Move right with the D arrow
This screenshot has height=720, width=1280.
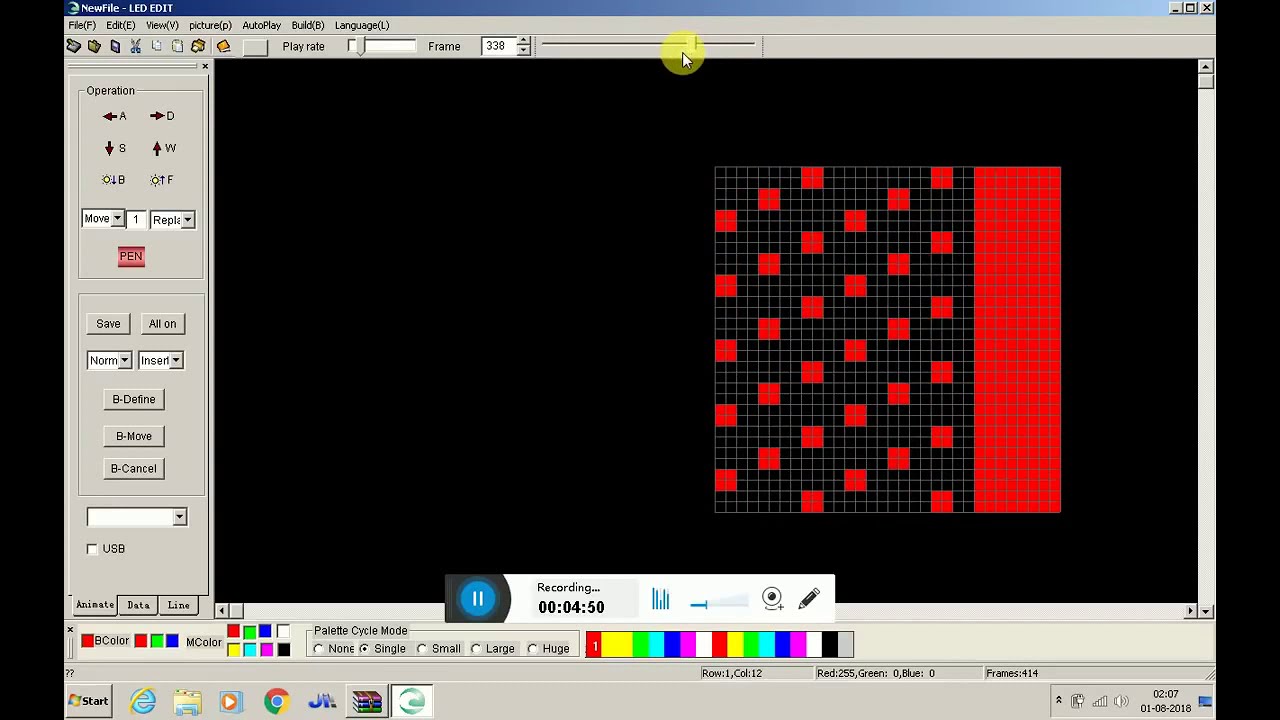(162, 116)
